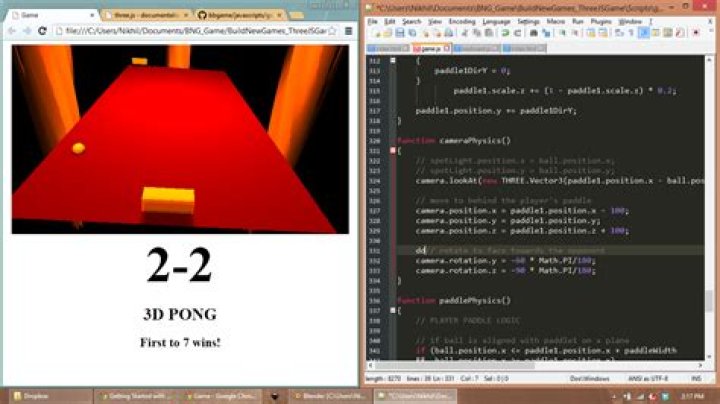Click the Synchronize Horizontal Scrolling icon
720x404 pixels.
(x=602, y=33)
